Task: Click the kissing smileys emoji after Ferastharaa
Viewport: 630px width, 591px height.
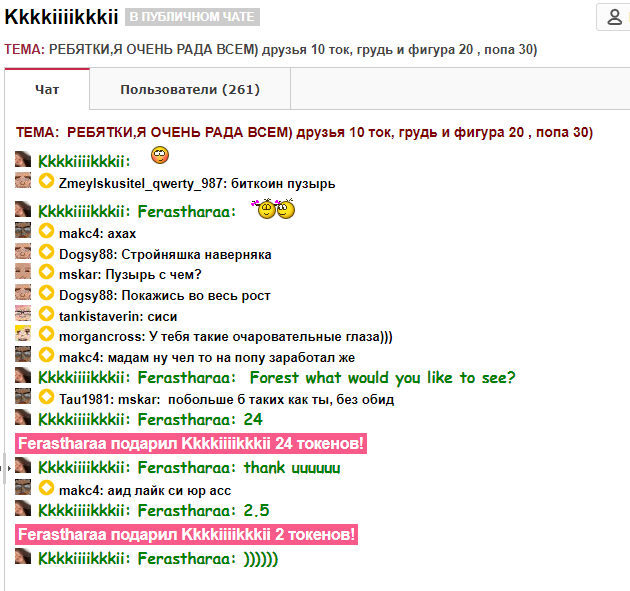Action: pyautogui.click(x=276, y=209)
